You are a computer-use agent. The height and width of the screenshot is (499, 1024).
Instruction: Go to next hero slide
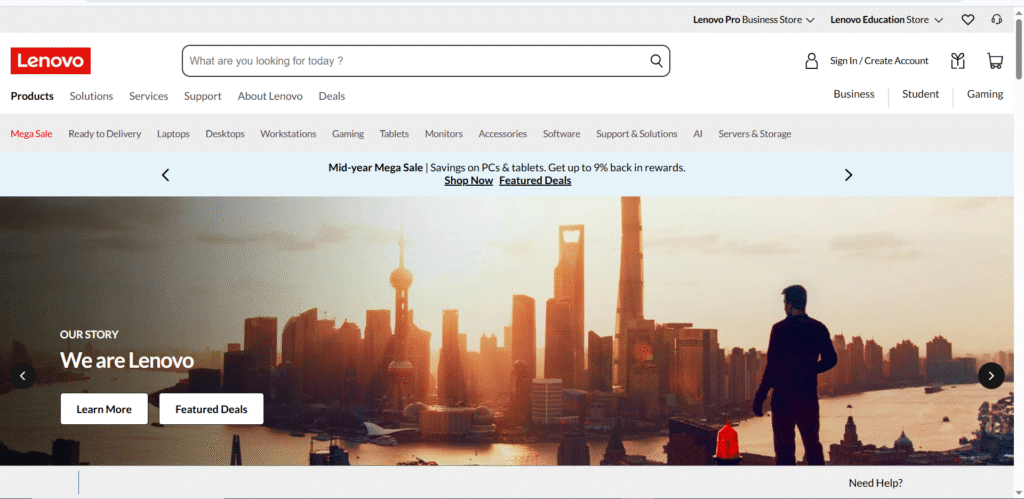[991, 376]
